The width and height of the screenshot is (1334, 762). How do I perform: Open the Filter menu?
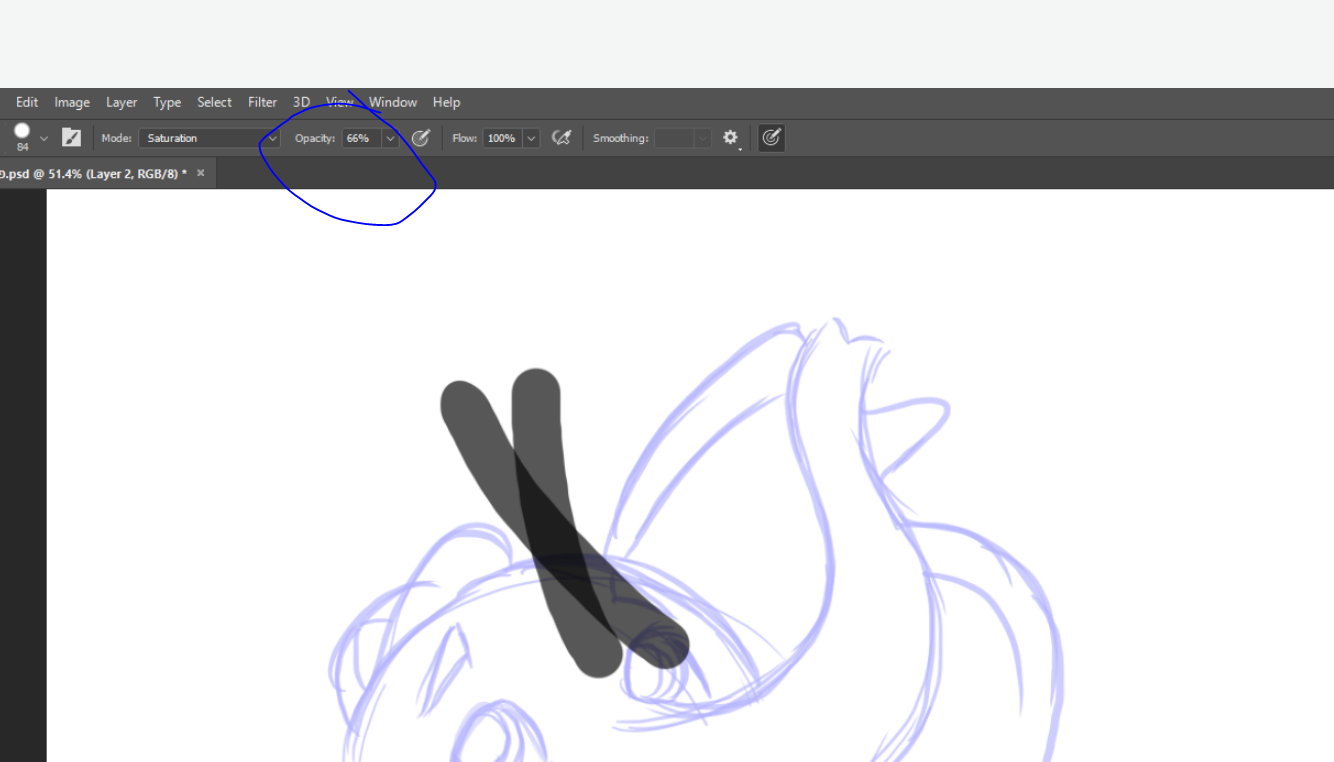click(x=262, y=102)
